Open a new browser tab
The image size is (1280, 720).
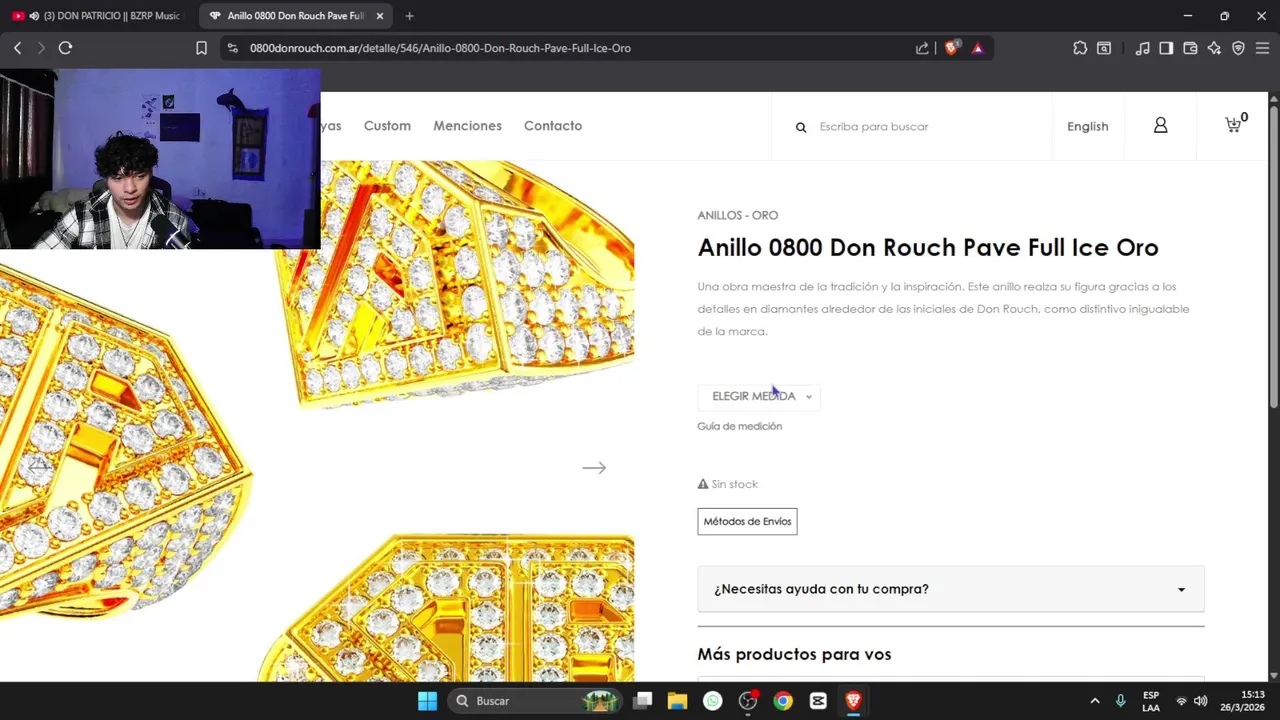(x=409, y=16)
